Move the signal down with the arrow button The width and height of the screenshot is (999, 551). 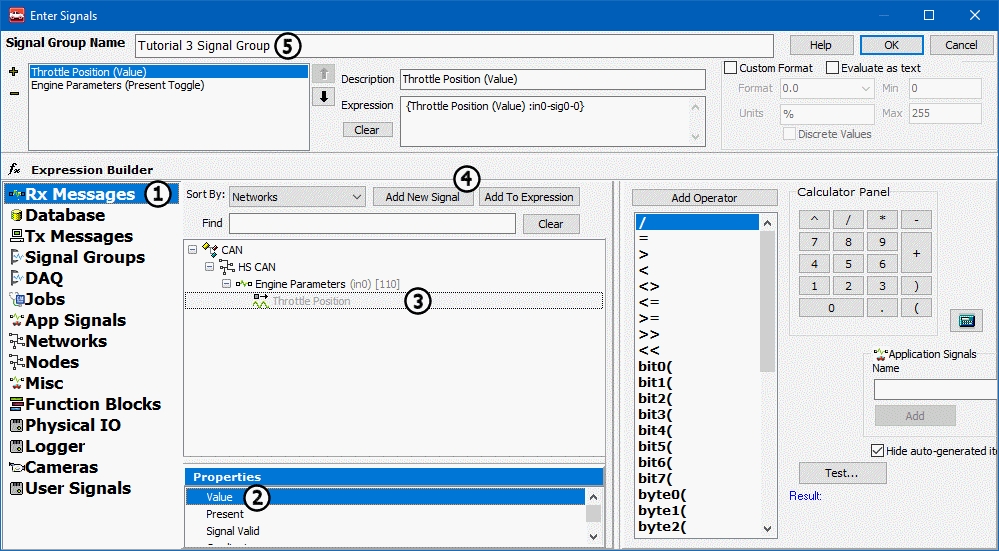[323, 97]
